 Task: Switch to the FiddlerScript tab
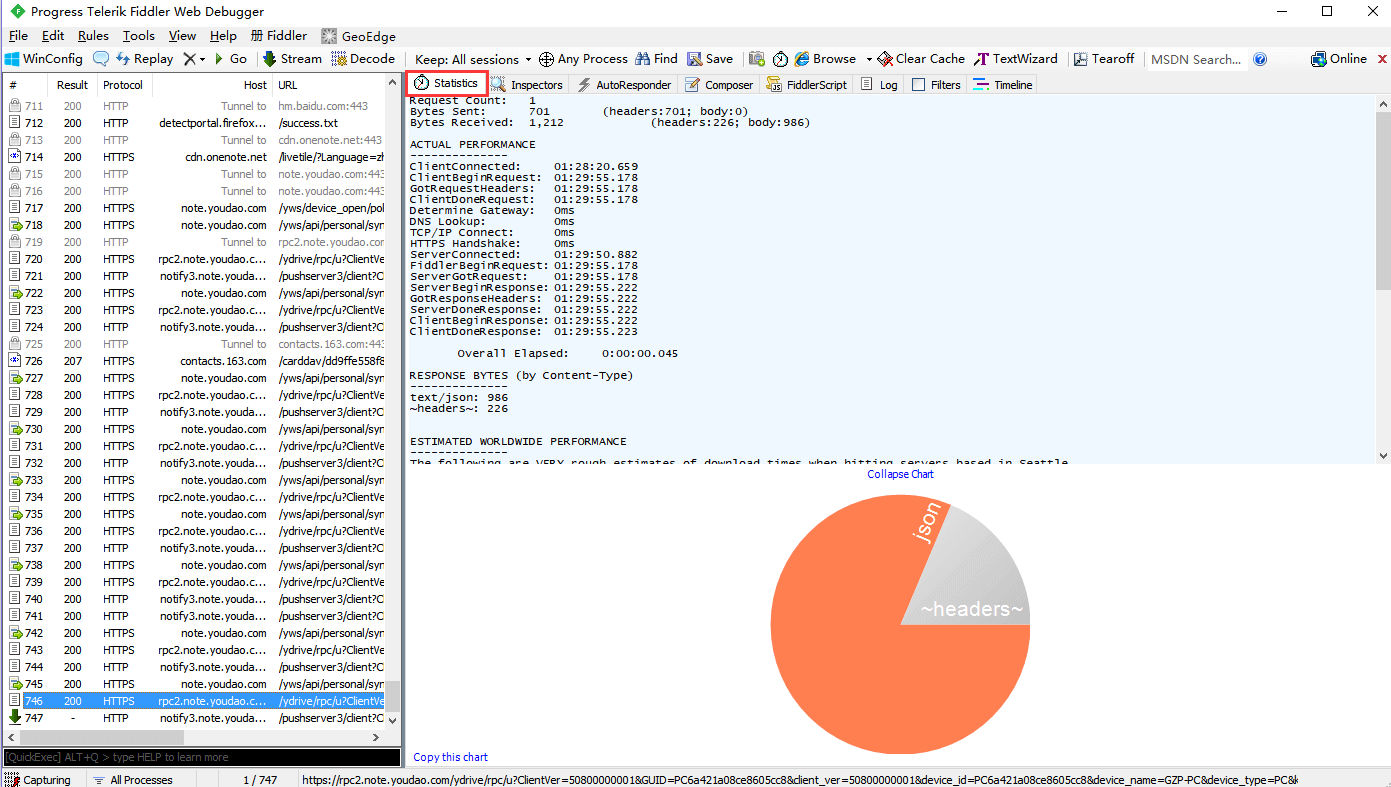pos(807,85)
